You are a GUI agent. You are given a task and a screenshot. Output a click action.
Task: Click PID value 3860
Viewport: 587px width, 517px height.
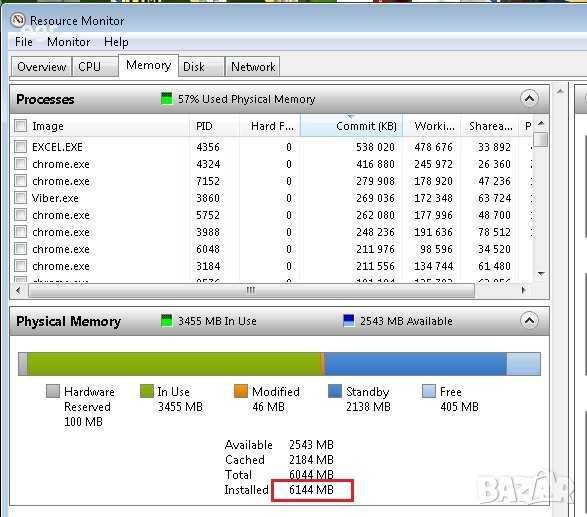[208, 198]
